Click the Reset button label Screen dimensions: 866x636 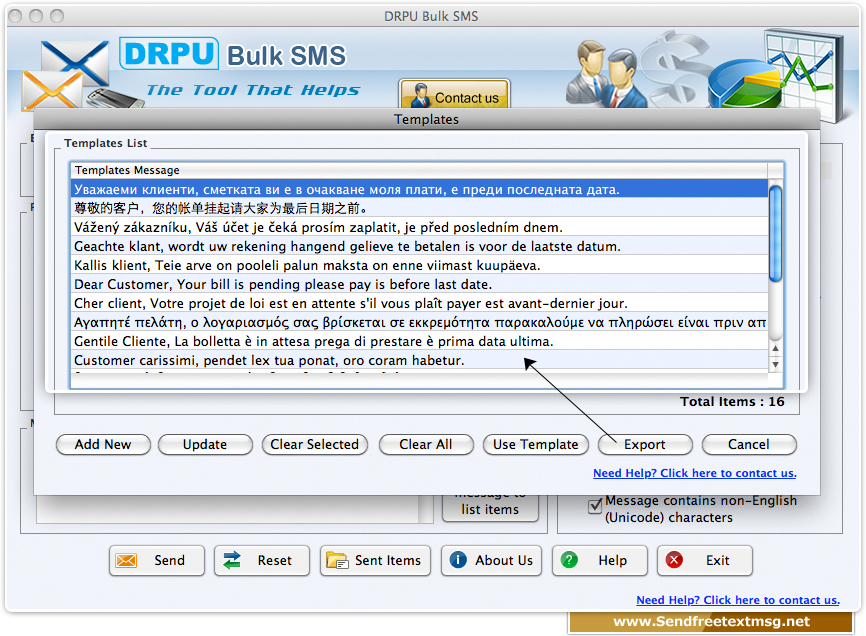274,560
